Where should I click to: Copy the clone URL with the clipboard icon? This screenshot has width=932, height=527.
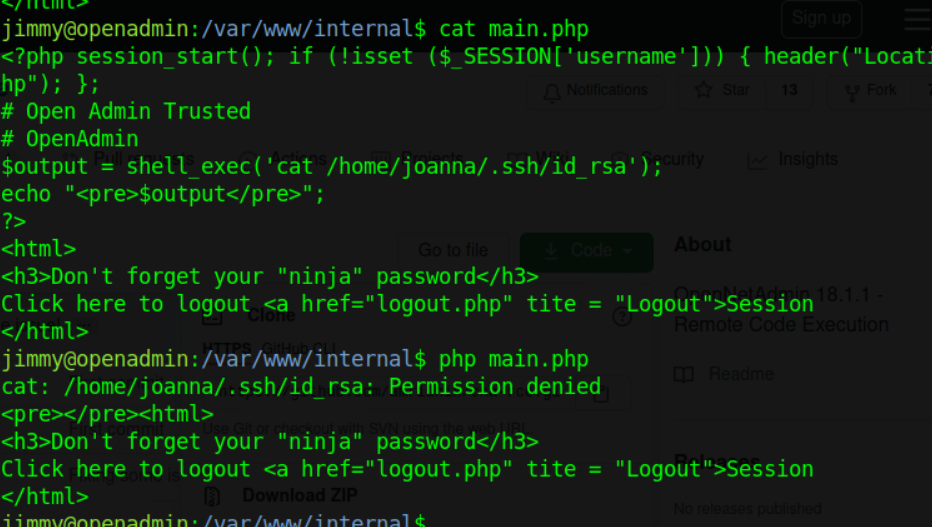[x=600, y=393]
